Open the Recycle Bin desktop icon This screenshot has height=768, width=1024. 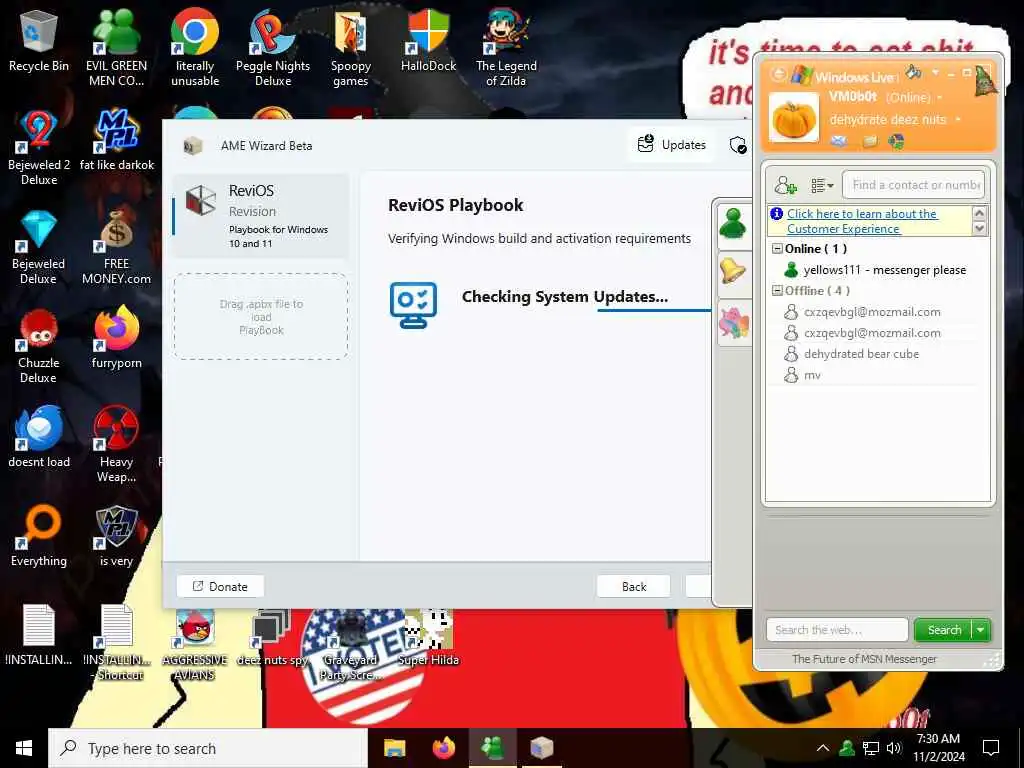click(39, 42)
